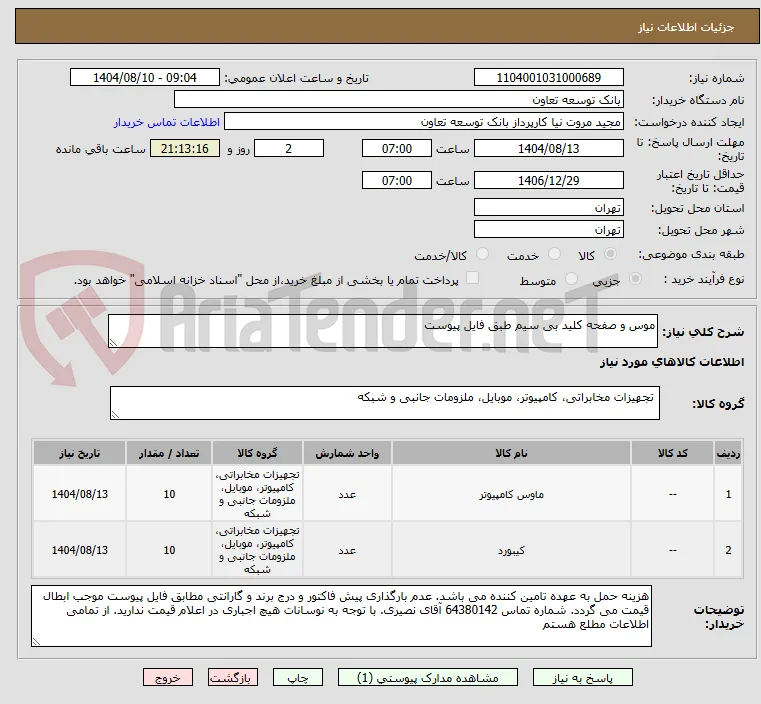Click عدد unit in ماوس کامپیوتر row
Screen dimensions: 761x704
[x=347, y=494]
